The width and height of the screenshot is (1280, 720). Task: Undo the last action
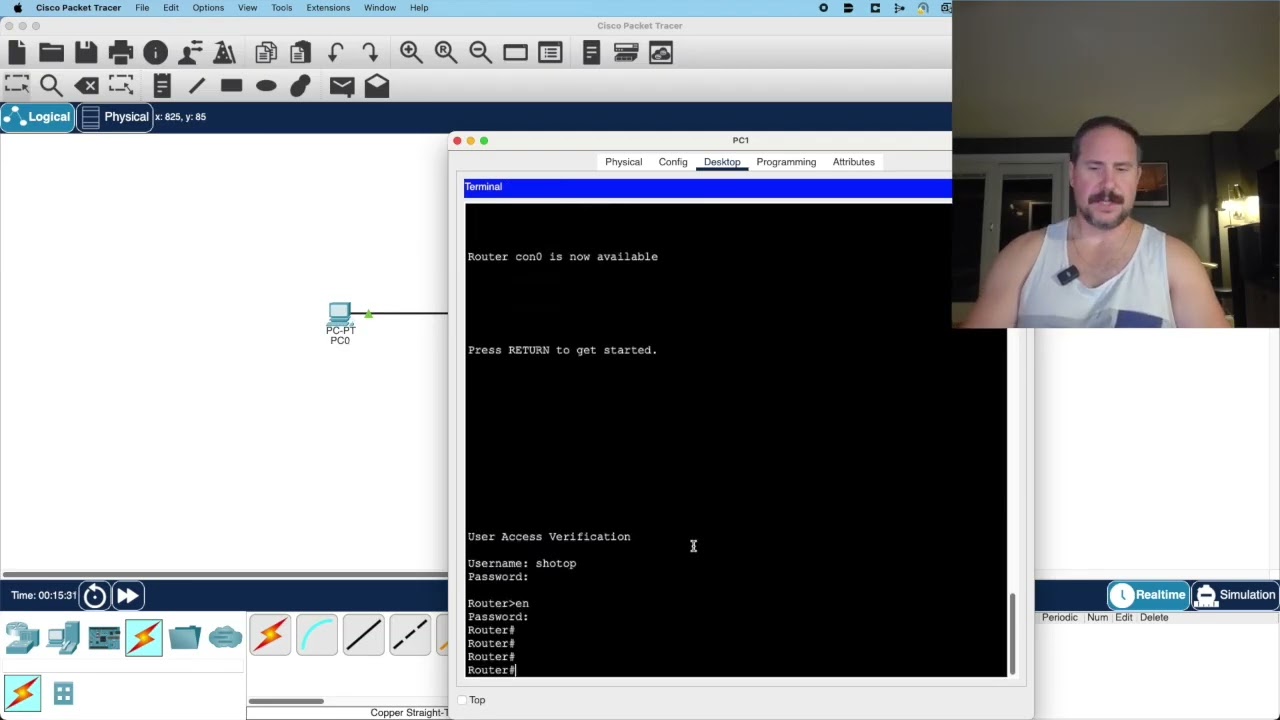[335, 52]
